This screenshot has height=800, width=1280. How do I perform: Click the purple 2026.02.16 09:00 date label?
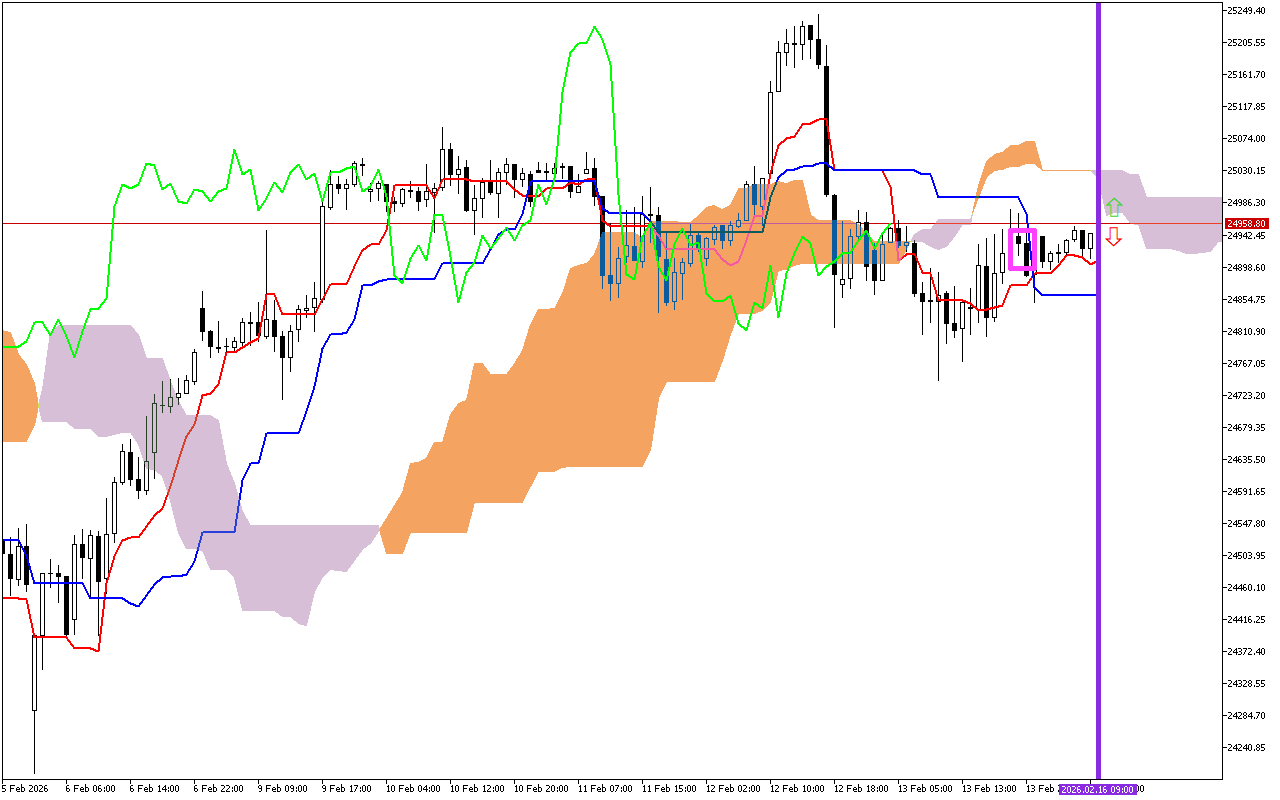(1098, 789)
